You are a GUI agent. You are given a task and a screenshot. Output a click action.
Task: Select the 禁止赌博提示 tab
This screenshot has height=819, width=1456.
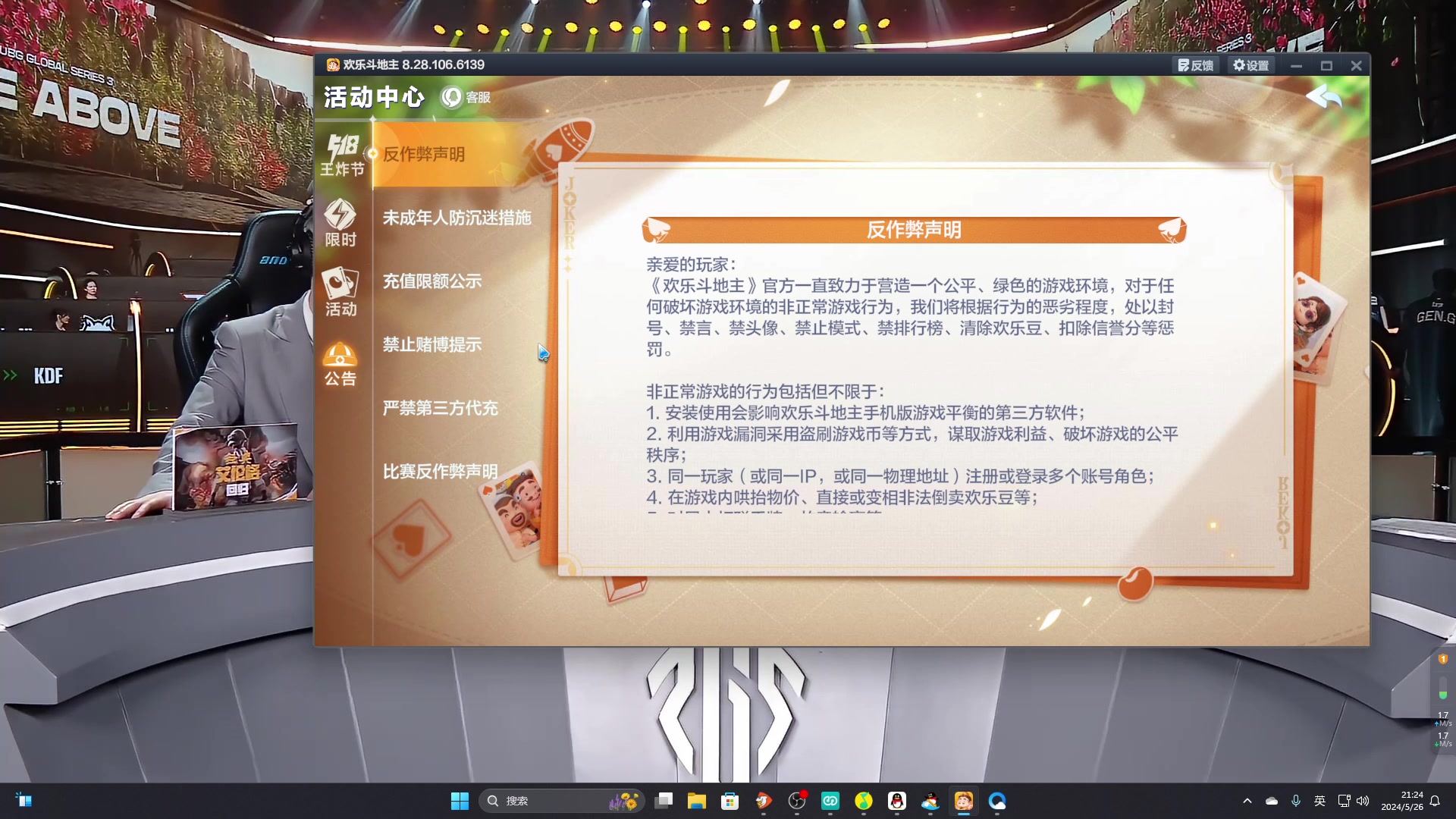432,344
